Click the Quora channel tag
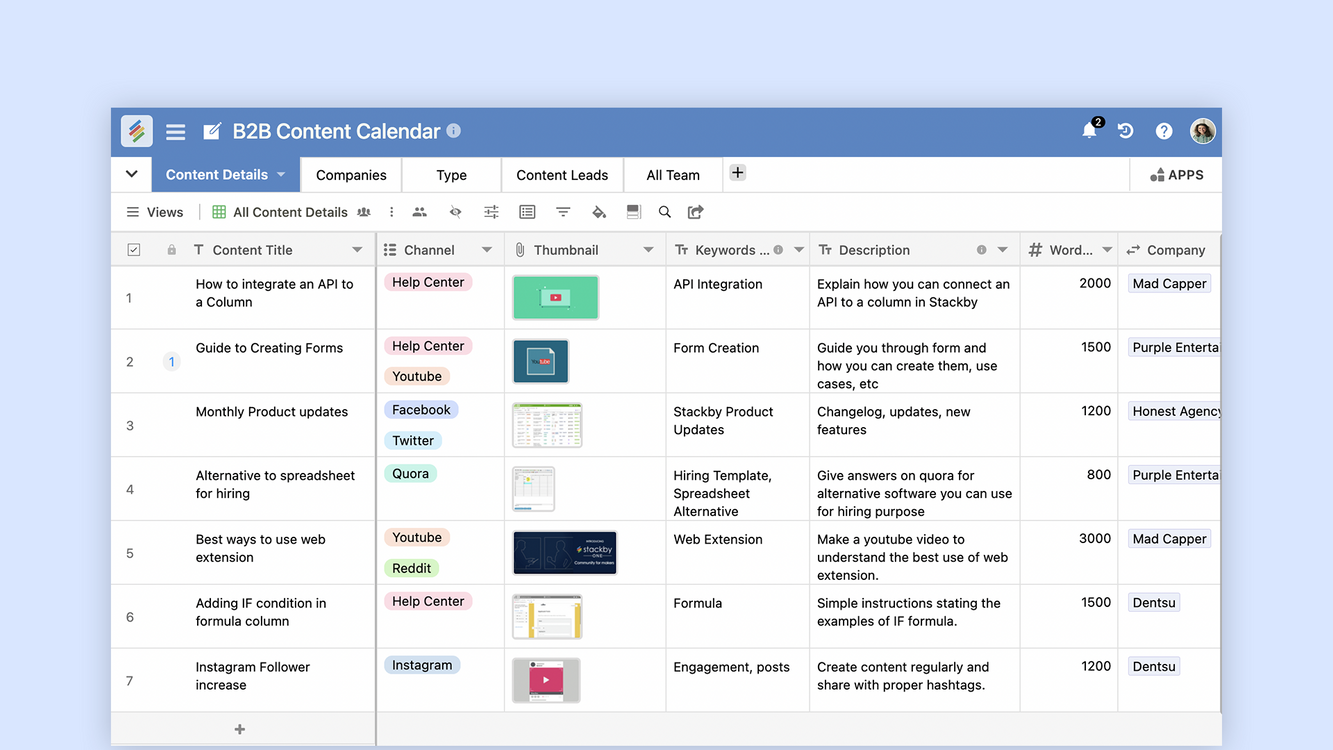The height and width of the screenshot is (750, 1333). click(410, 474)
